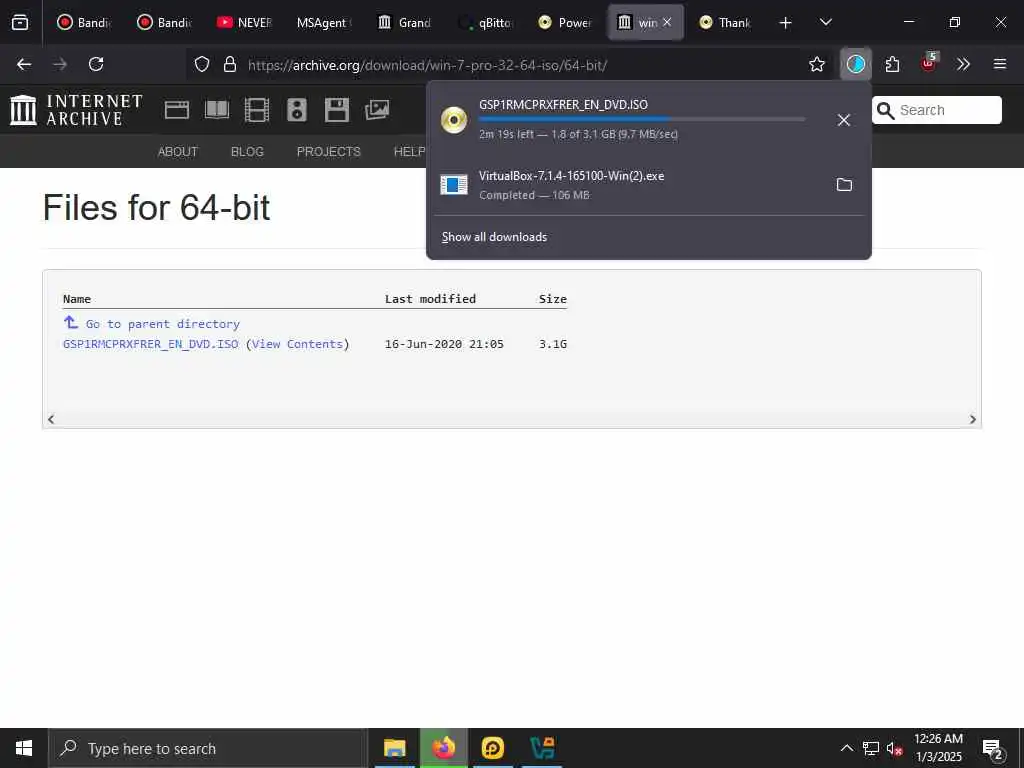Click the Last modified column header
The image size is (1024, 768).
(430, 299)
